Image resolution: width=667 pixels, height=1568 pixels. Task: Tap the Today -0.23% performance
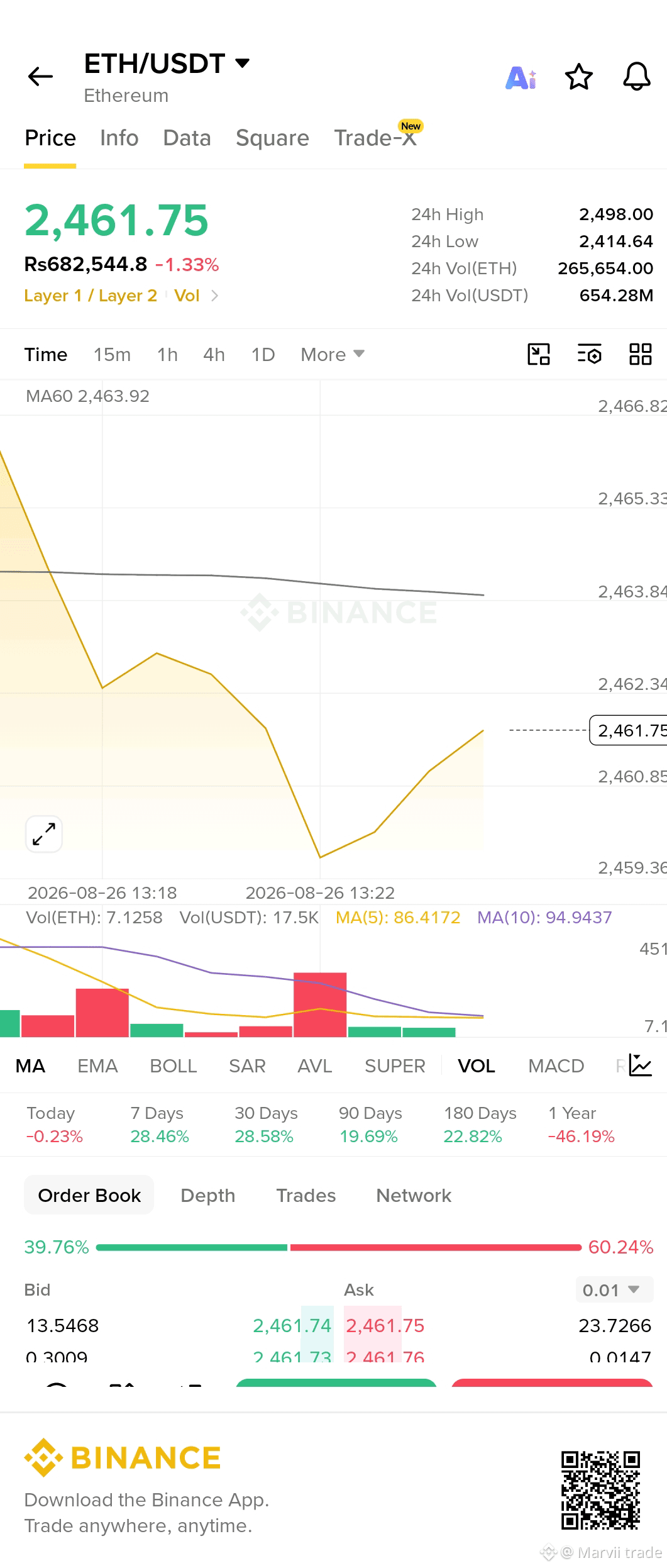coord(55,1125)
